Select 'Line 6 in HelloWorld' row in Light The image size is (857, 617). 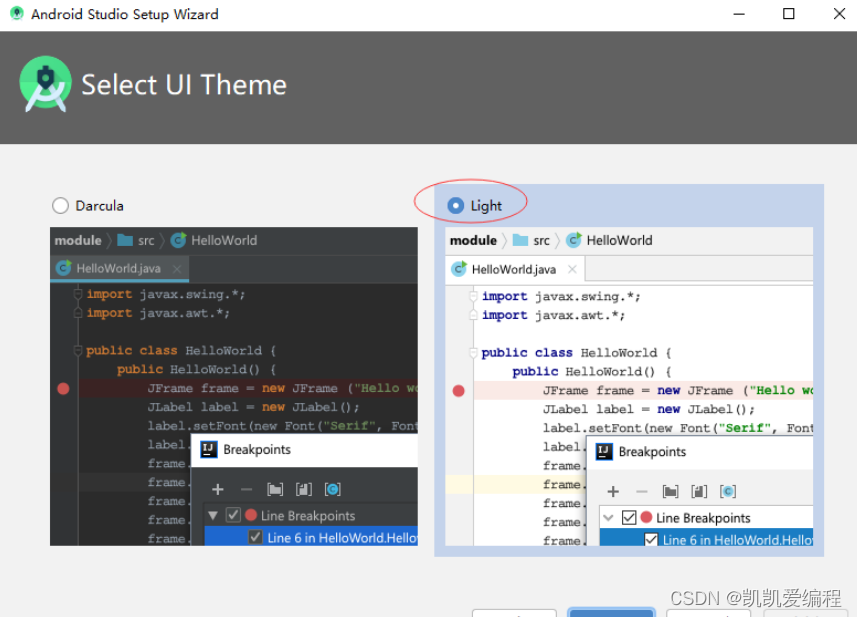(x=706, y=539)
